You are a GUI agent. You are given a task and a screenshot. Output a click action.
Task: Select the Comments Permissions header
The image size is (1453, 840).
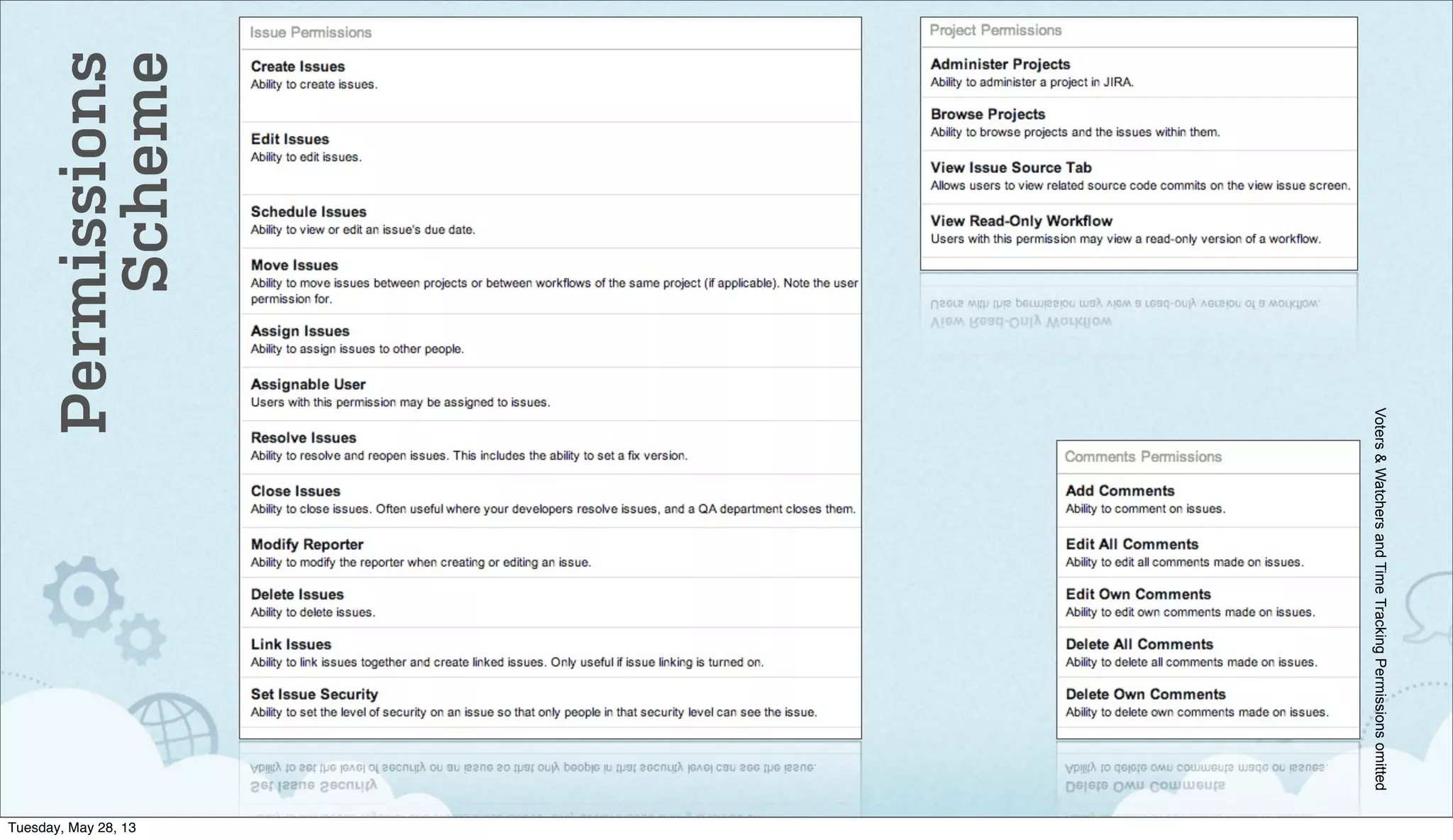click(x=1143, y=457)
